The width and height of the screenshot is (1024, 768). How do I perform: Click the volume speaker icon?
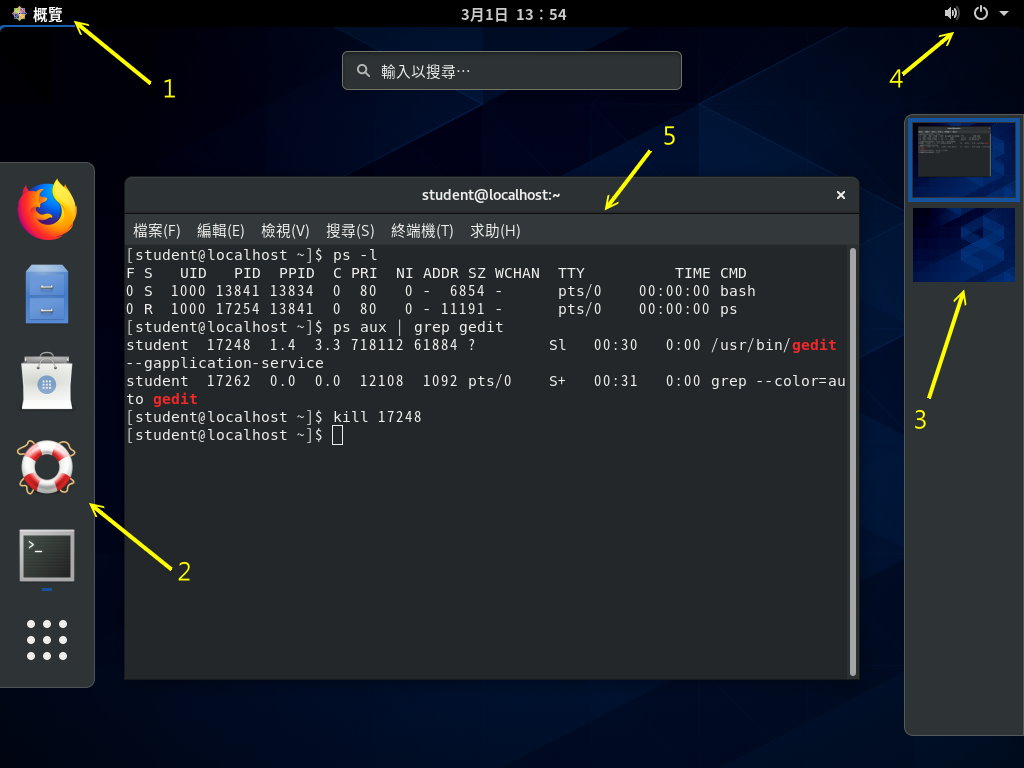click(951, 13)
